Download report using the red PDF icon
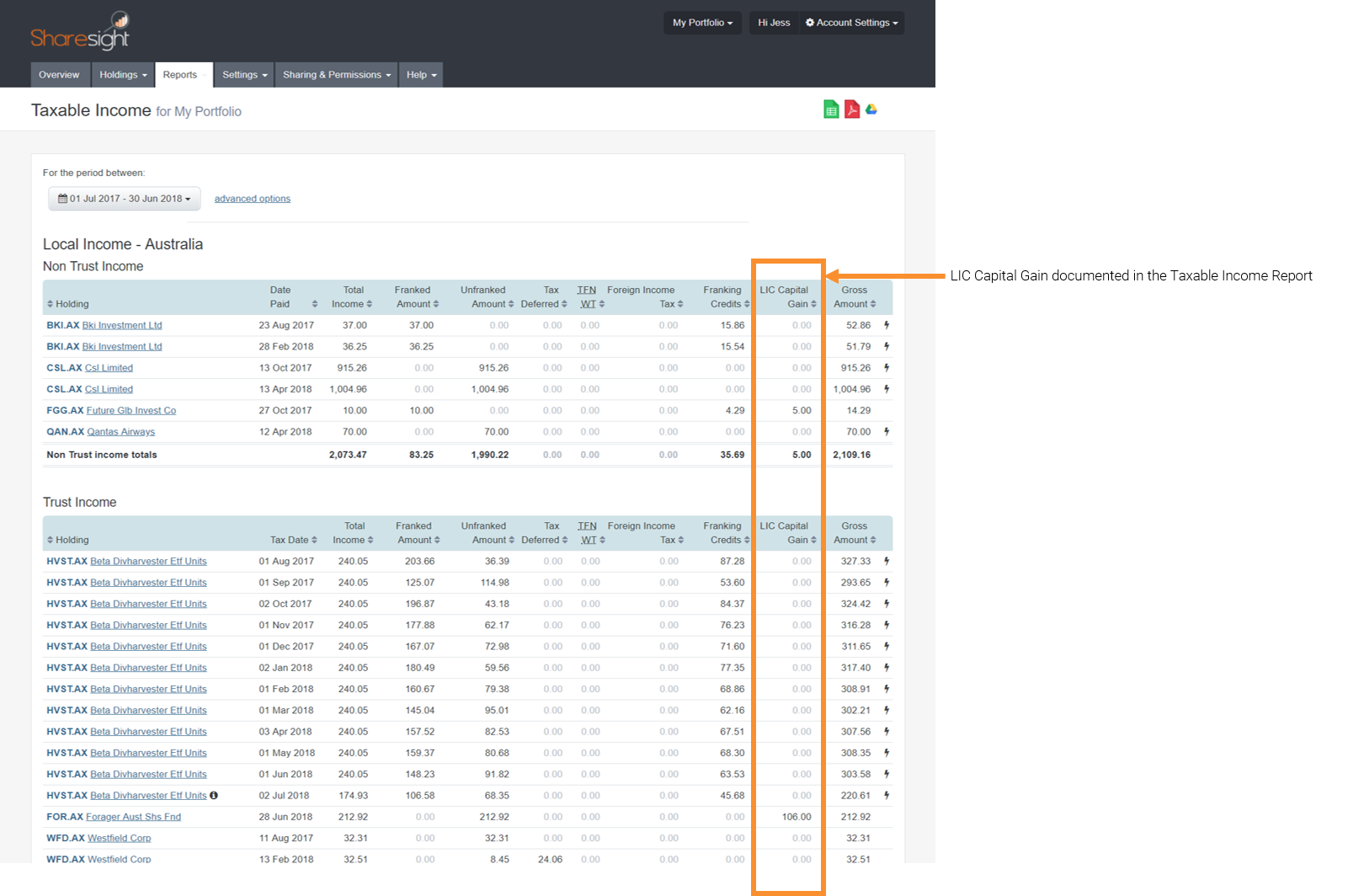Screen dimensions: 1348x896 tap(852, 109)
